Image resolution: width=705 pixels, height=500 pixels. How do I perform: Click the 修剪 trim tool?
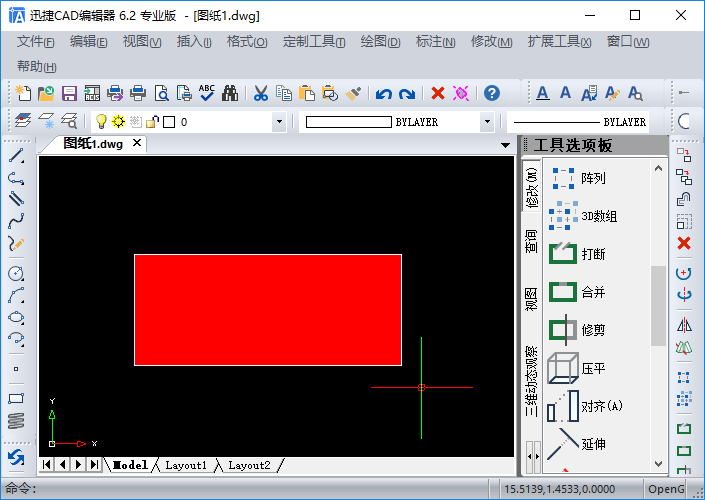577,330
